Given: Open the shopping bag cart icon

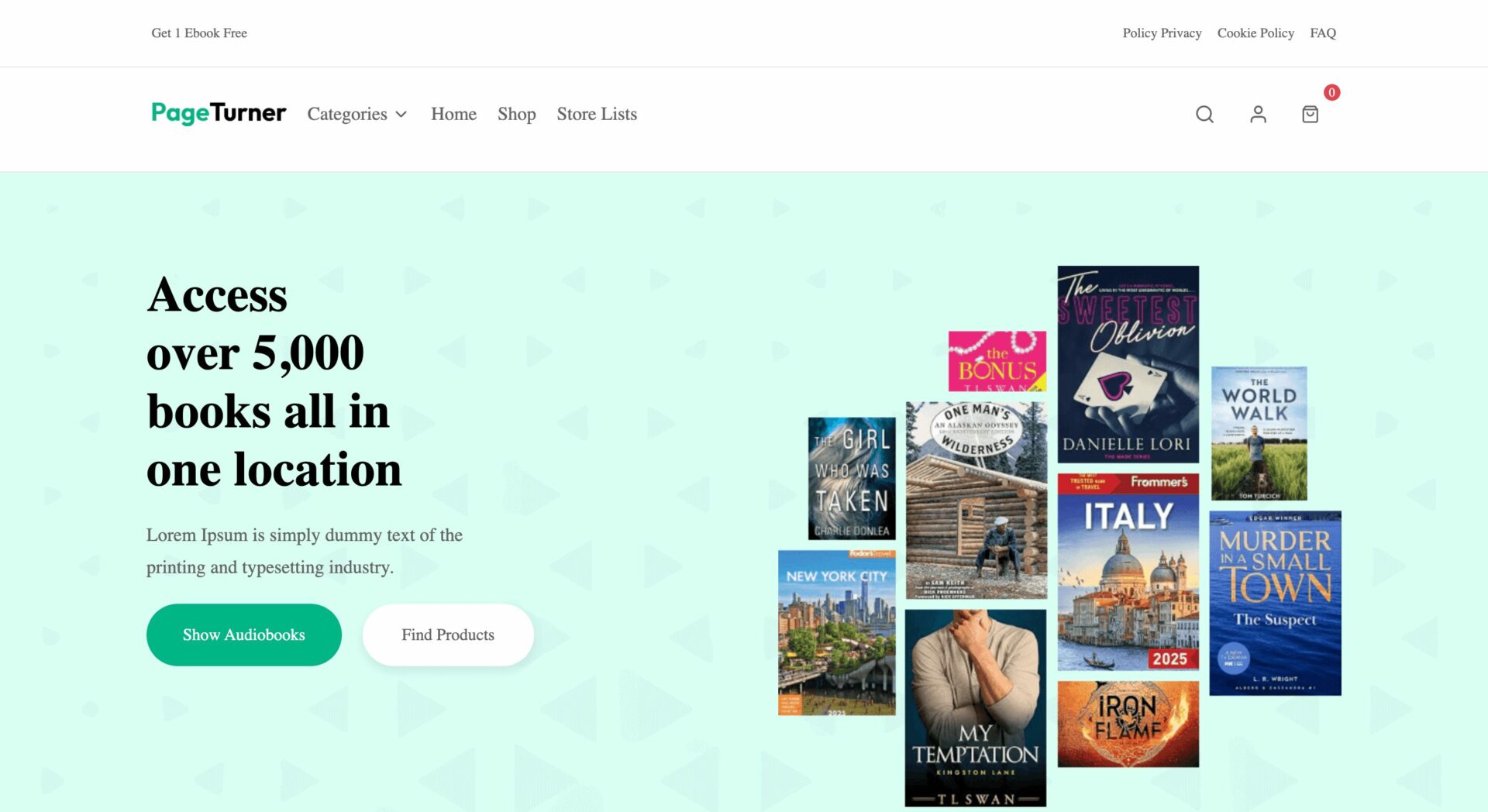Looking at the screenshot, I should pyautogui.click(x=1310, y=115).
